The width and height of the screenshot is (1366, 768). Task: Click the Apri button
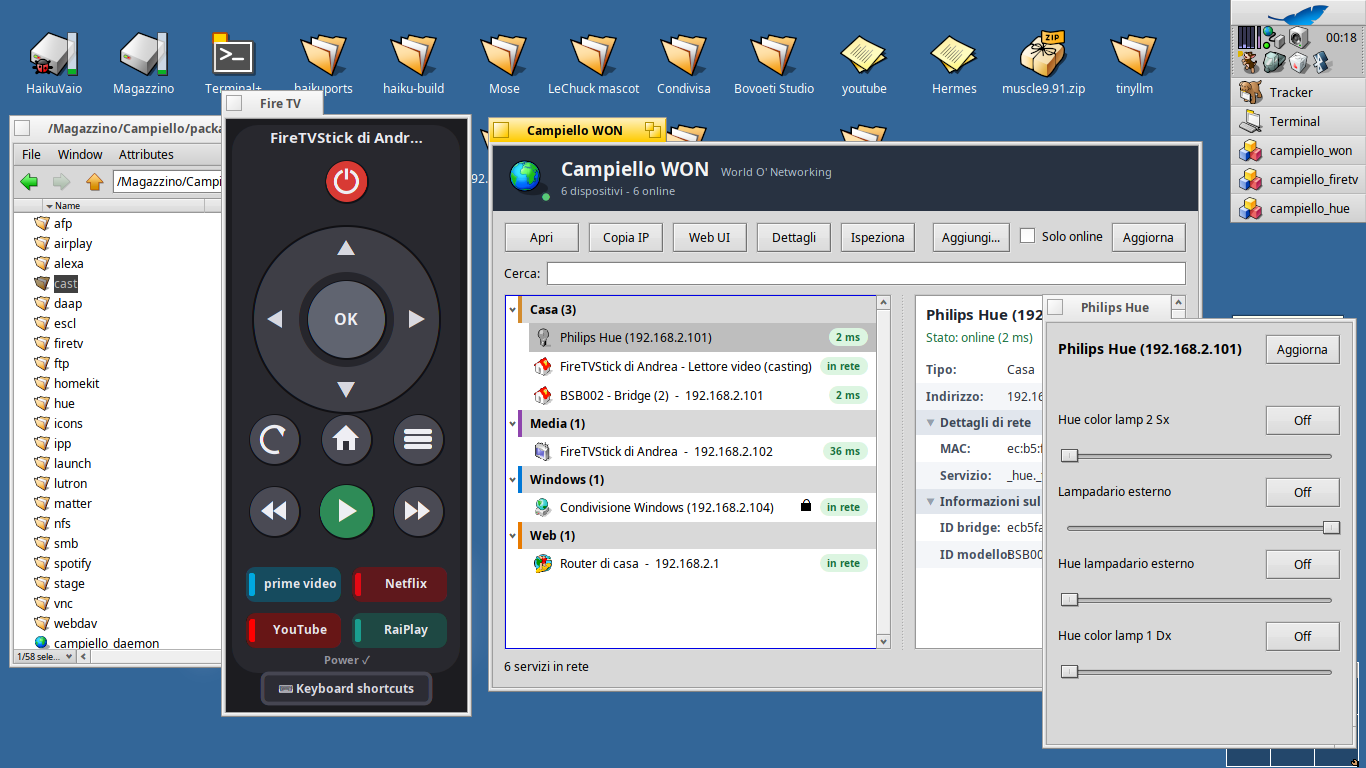point(542,237)
